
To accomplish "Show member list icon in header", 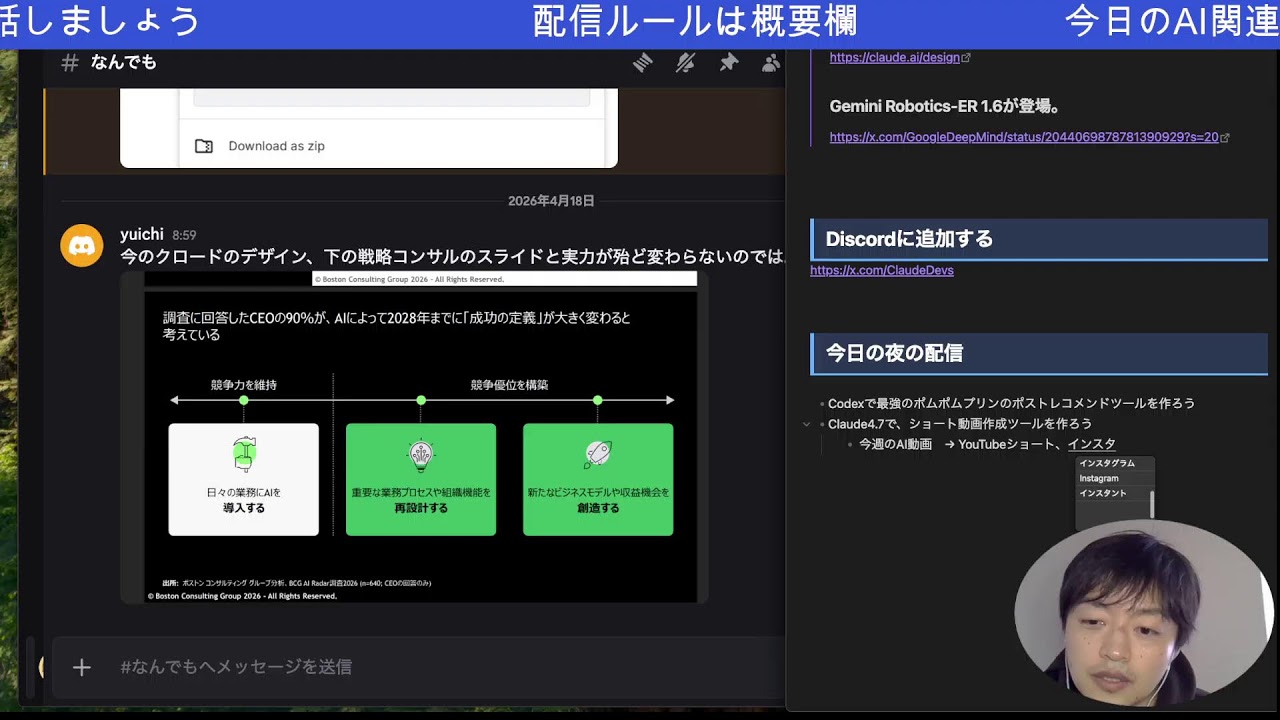I will [x=771, y=63].
